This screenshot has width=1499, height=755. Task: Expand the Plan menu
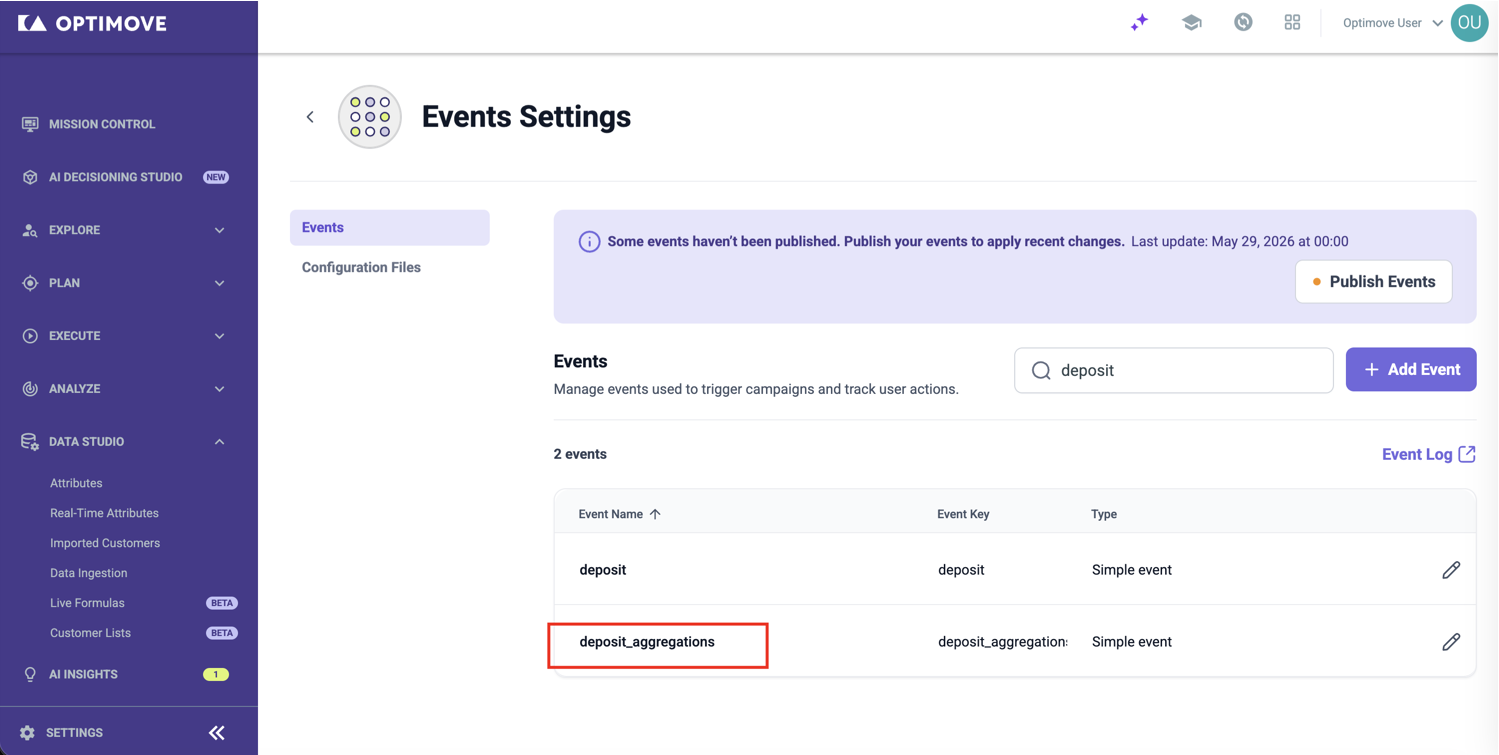[x=124, y=283]
